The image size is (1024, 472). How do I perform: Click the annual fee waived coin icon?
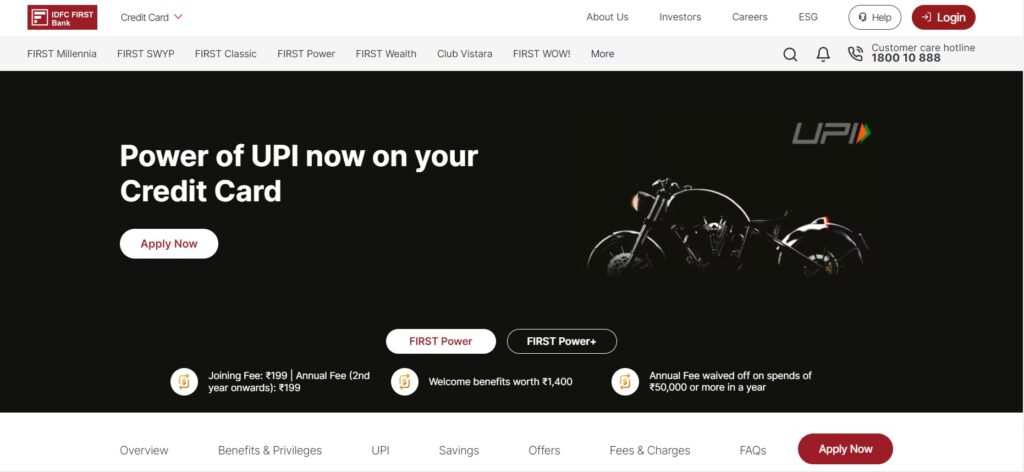tap(625, 382)
